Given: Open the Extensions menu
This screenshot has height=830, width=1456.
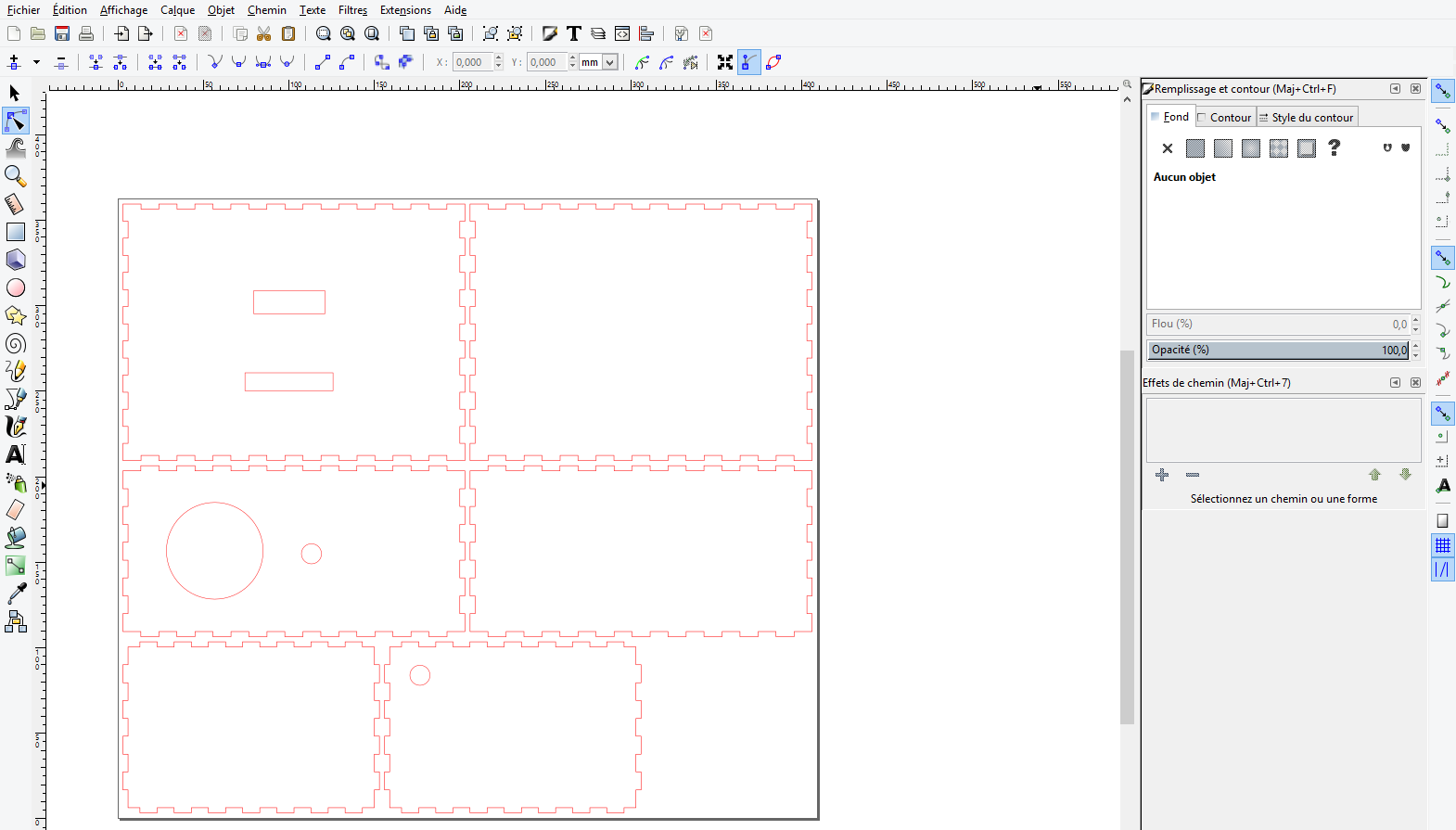Looking at the screenshot, I should coord(405,10).
